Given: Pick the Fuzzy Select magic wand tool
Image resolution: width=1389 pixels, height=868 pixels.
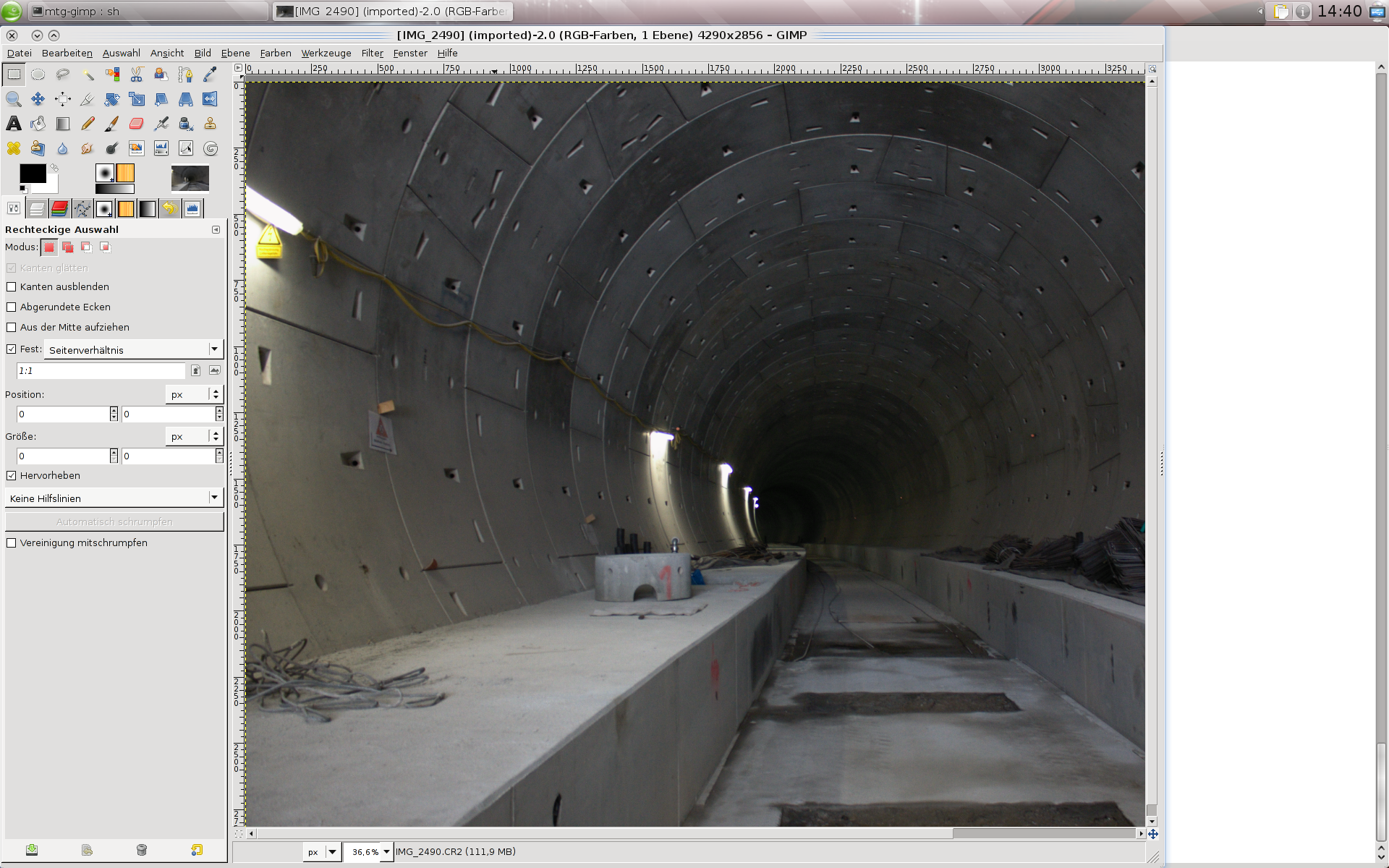Looking at the screenshot, I should click(x=88, y=75).
